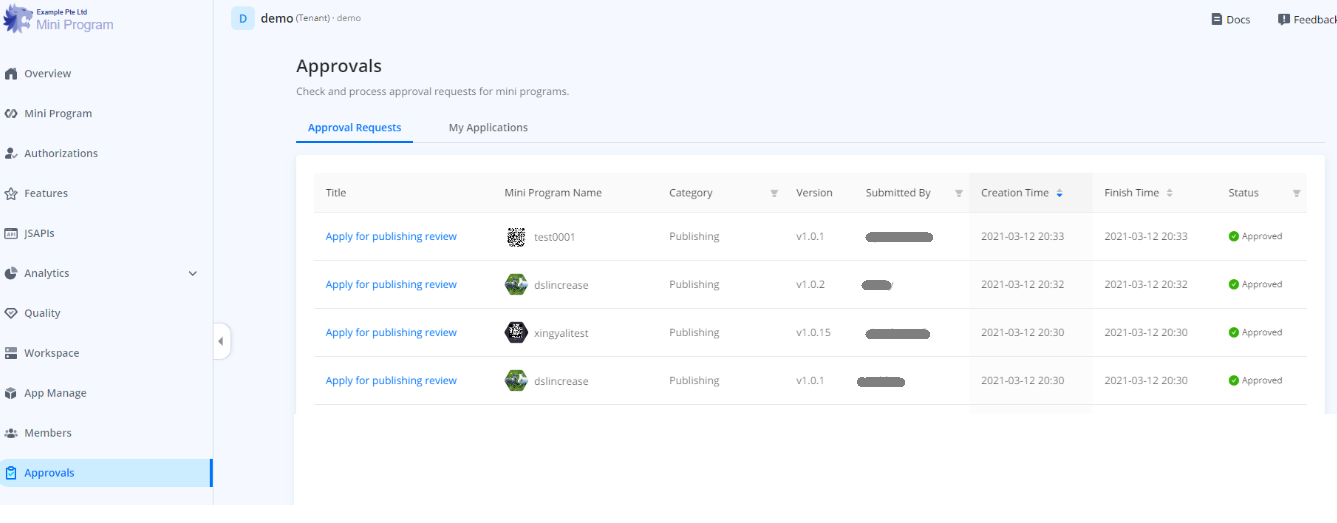Open the Status column filter
Screen dimensions: 1337x523
(1296, 194)
